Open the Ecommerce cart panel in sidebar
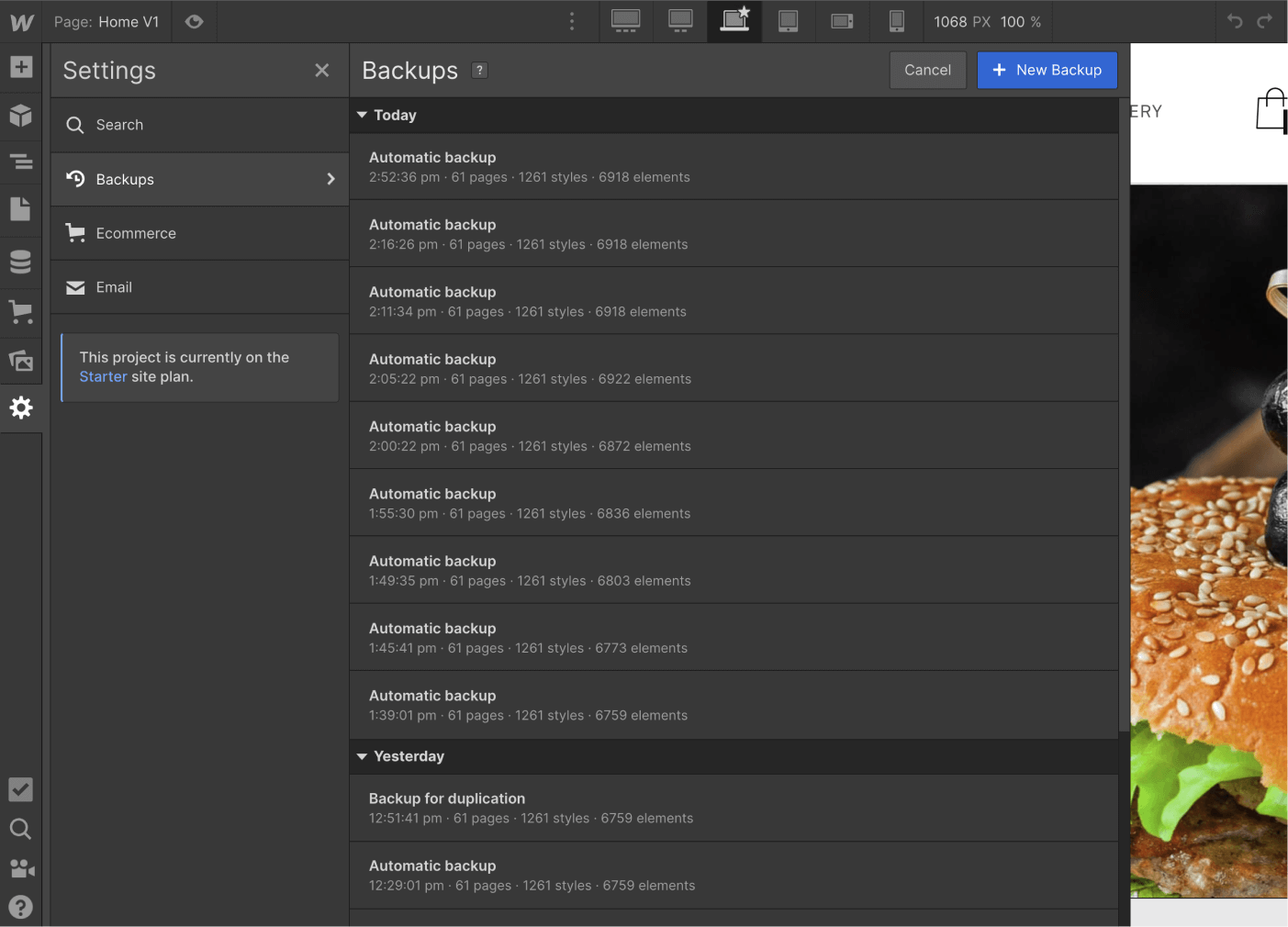Viewport: 1288px width, 927px height. pos(21,312)
